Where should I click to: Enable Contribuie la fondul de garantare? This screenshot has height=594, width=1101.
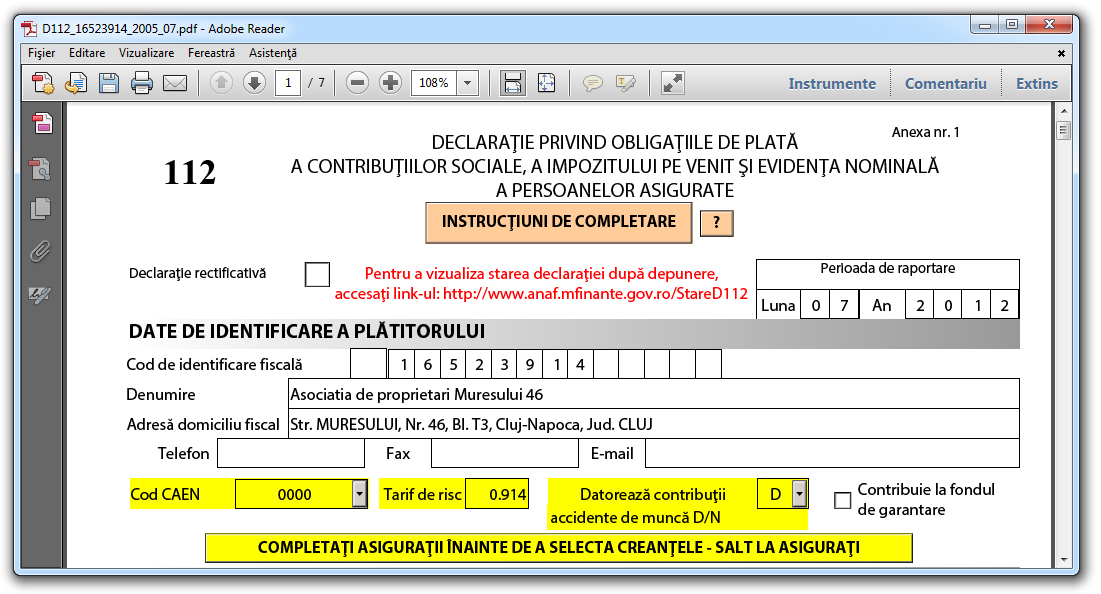click(843, 500)
